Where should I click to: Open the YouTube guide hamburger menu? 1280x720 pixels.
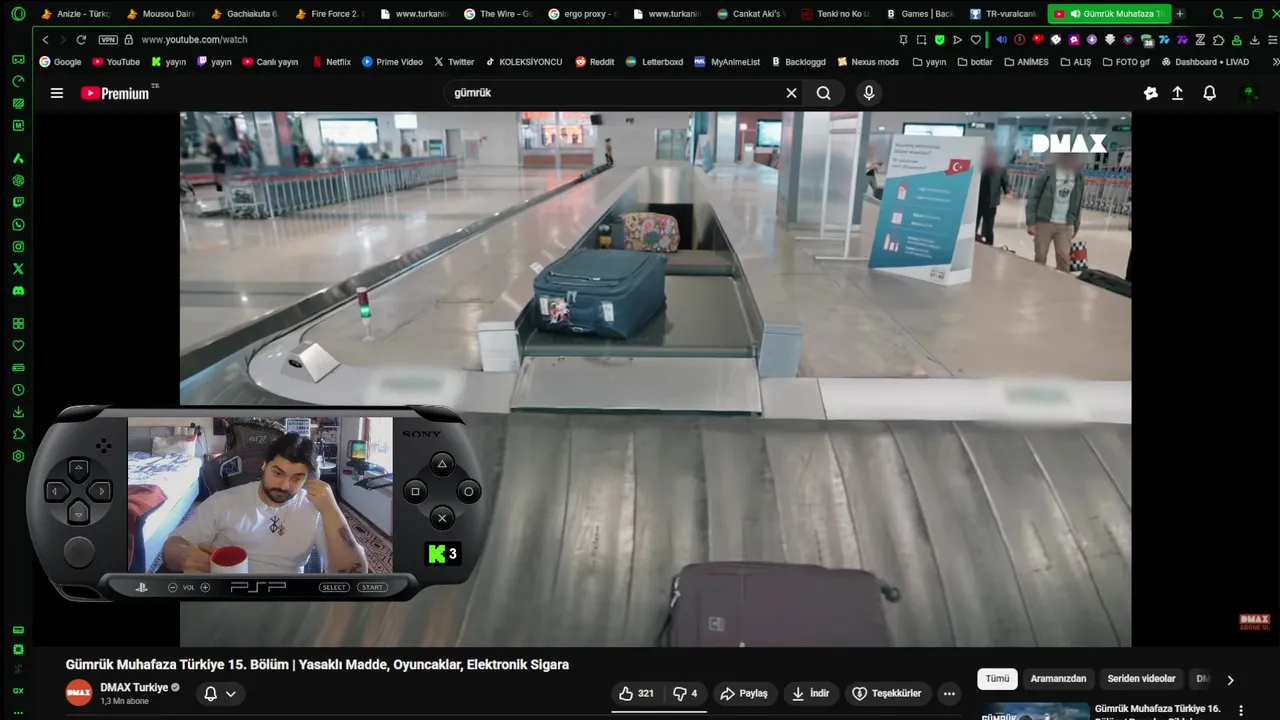(57, 93)
